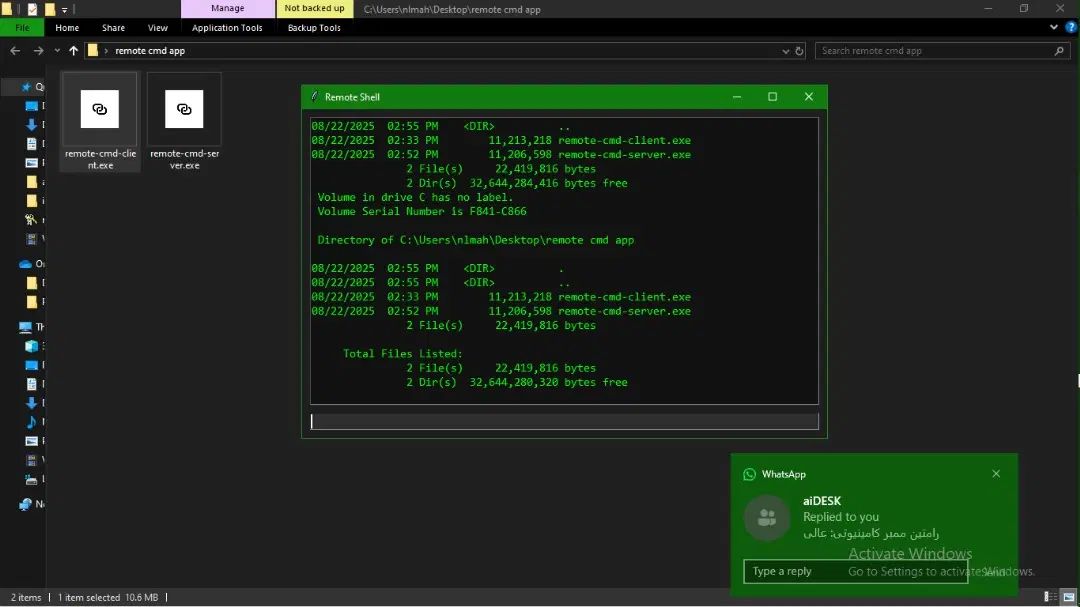Image resolution: width=1080 pixels, height=607 pixels.
Task: Select the remote-cmd-client.exe file
Action: [100, 122]
